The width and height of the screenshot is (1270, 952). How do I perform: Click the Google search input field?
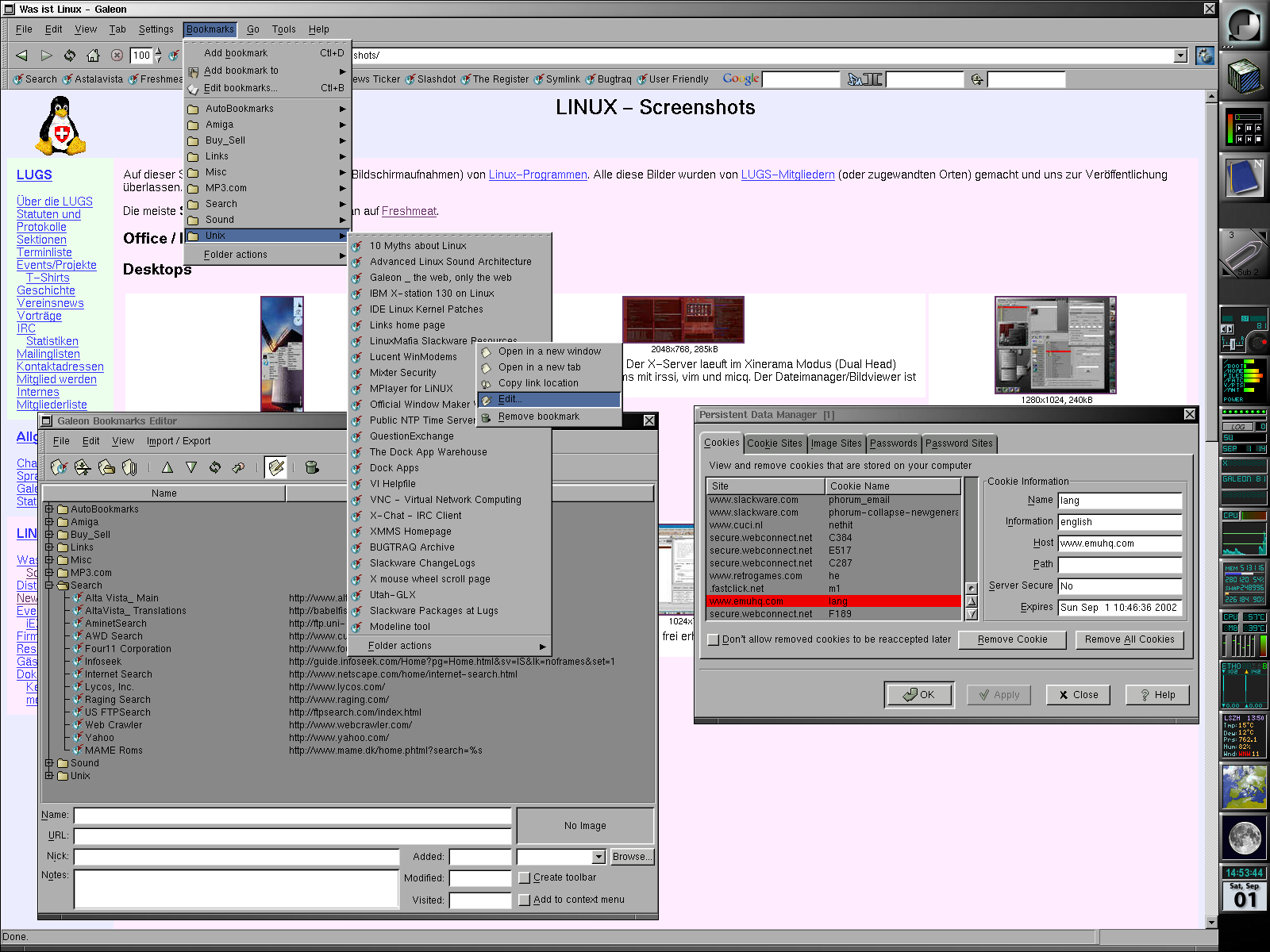click(x=800, y=79)
